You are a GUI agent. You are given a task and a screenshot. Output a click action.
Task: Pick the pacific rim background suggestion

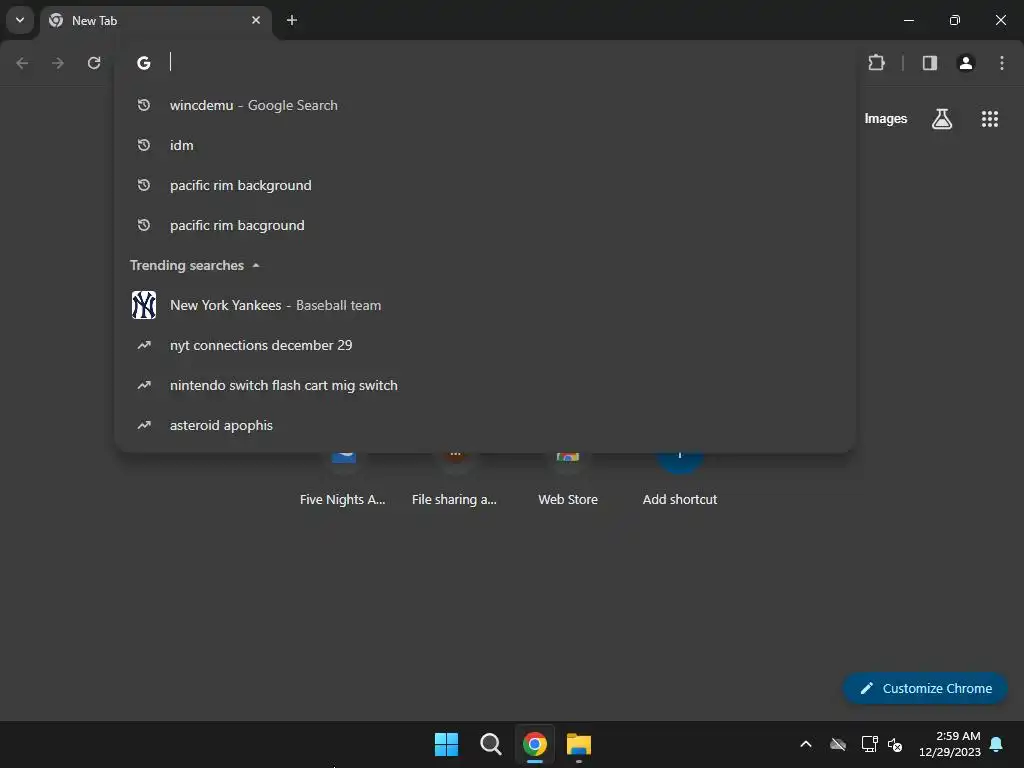tap(485, 185)
